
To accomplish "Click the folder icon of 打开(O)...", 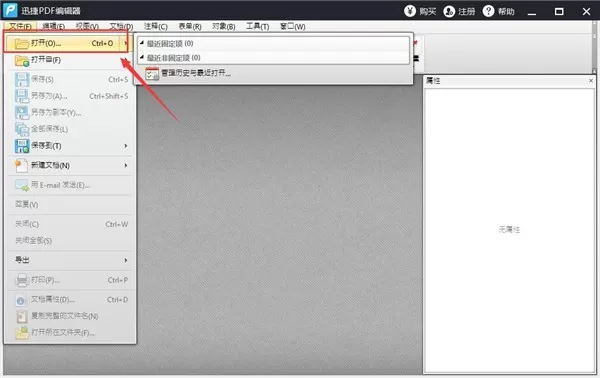I will point(21,43).
